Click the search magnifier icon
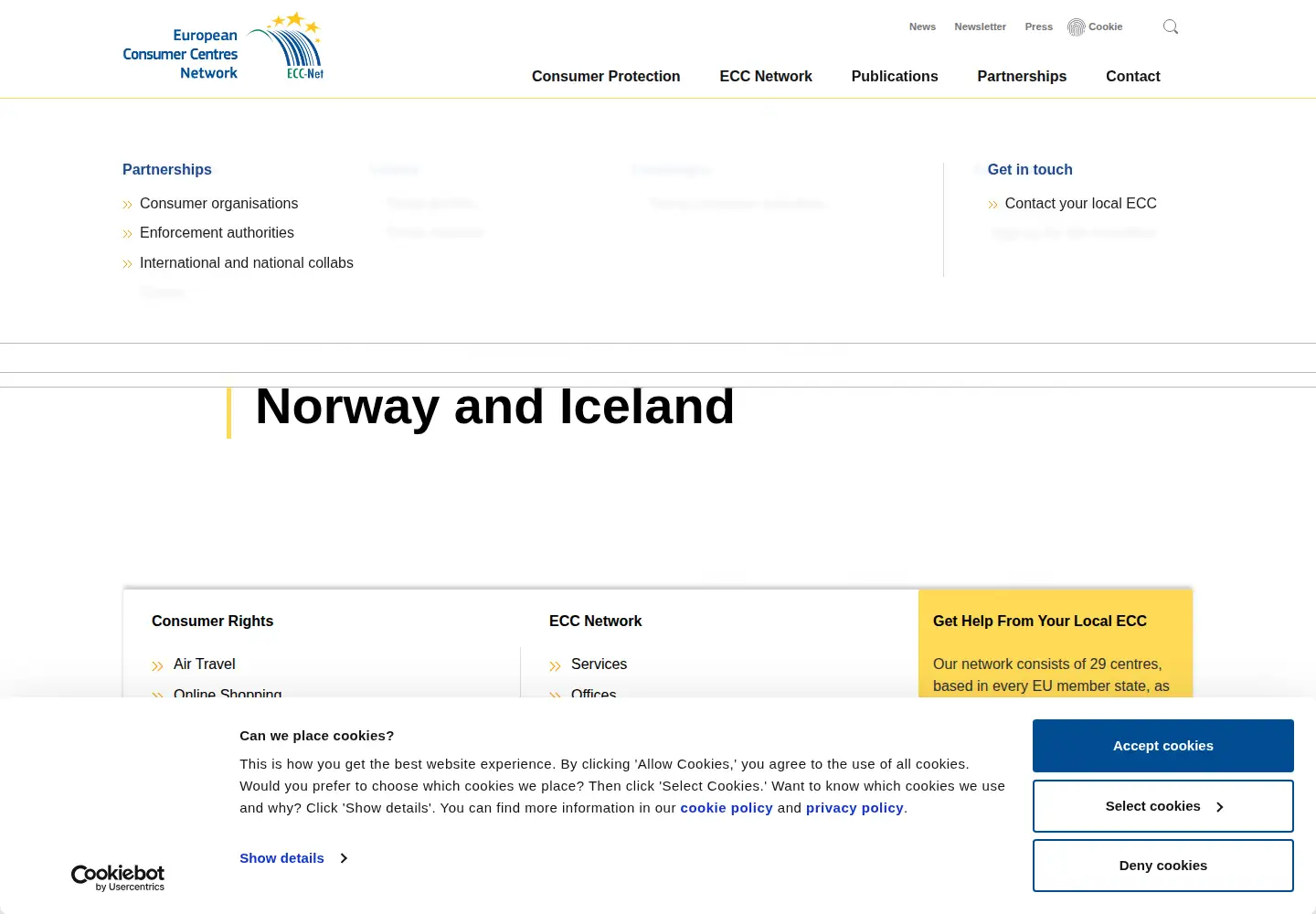Image resolution: width=1316 pixels, height=914 pixels. [1171, 27]
